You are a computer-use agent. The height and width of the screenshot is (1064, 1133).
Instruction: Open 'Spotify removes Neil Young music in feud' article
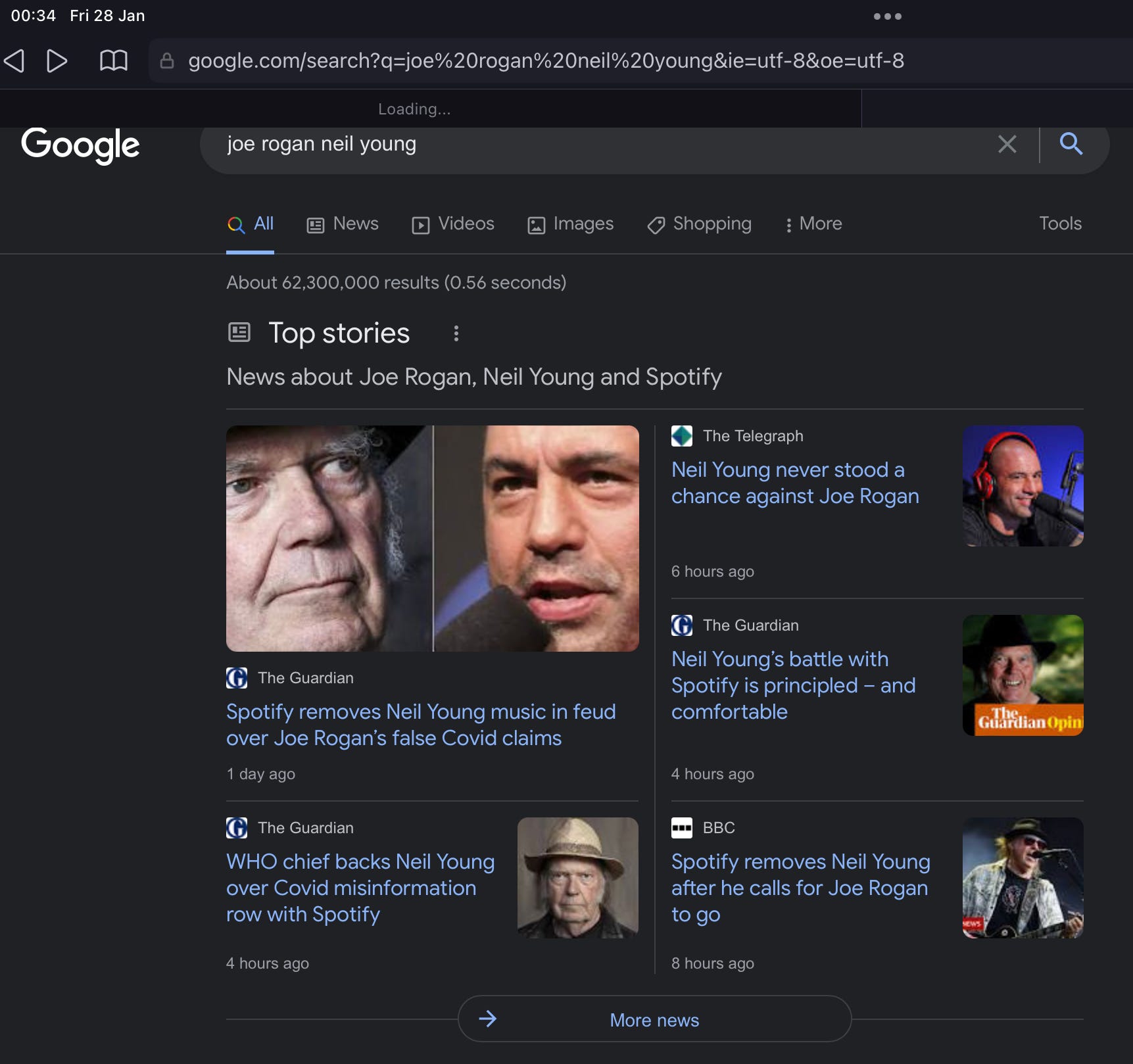coord(421,725)
